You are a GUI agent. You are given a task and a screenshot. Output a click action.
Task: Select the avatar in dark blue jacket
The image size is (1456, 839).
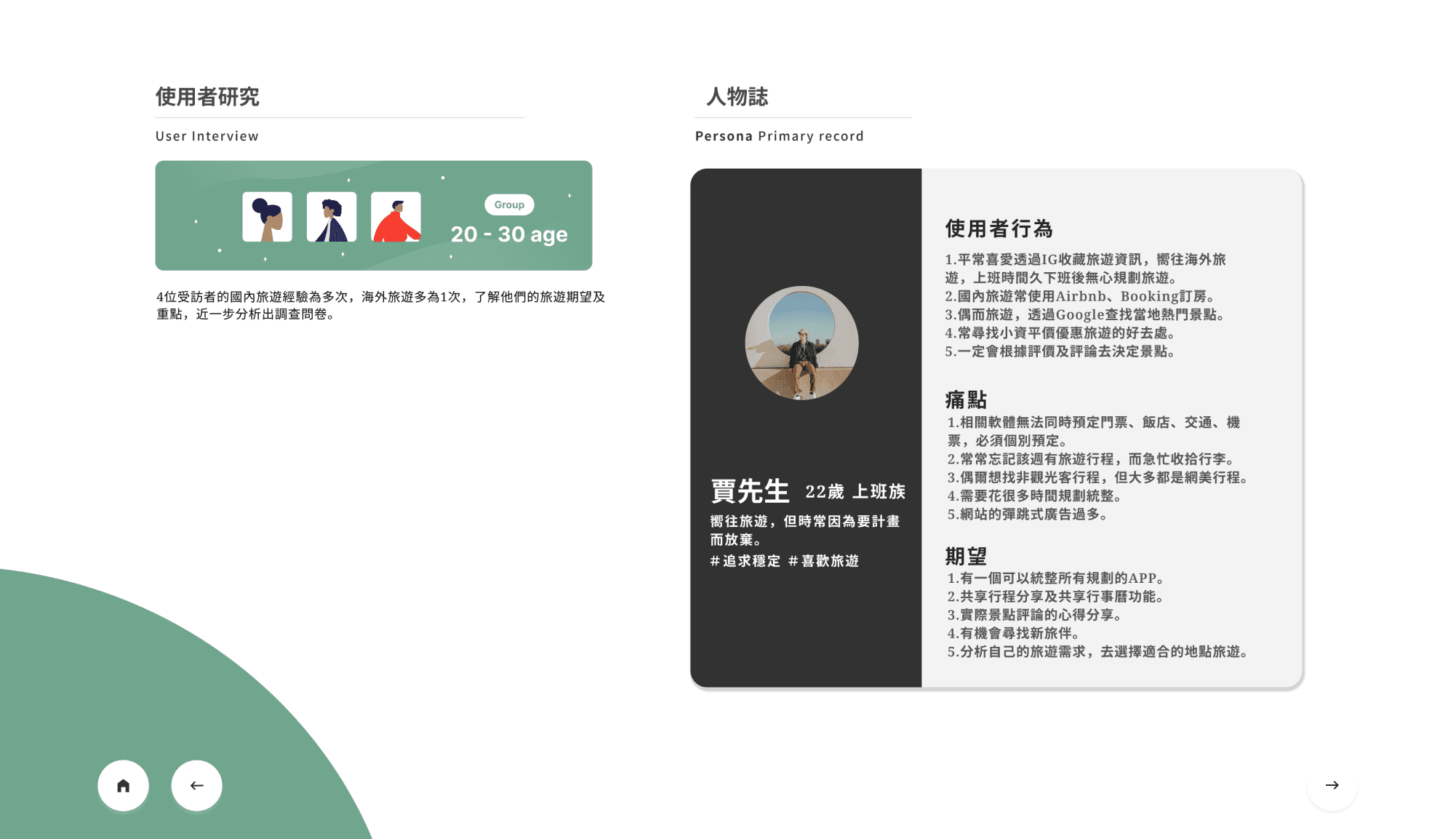tap(332, 217)
